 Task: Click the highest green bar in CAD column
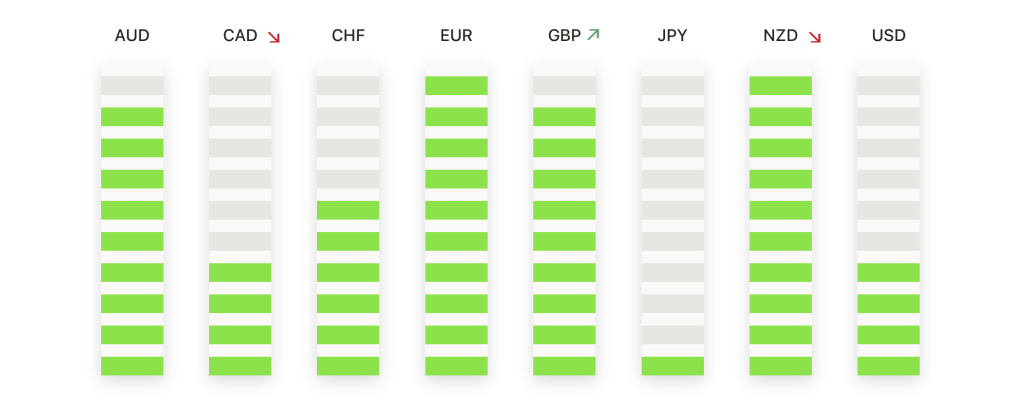240,272
